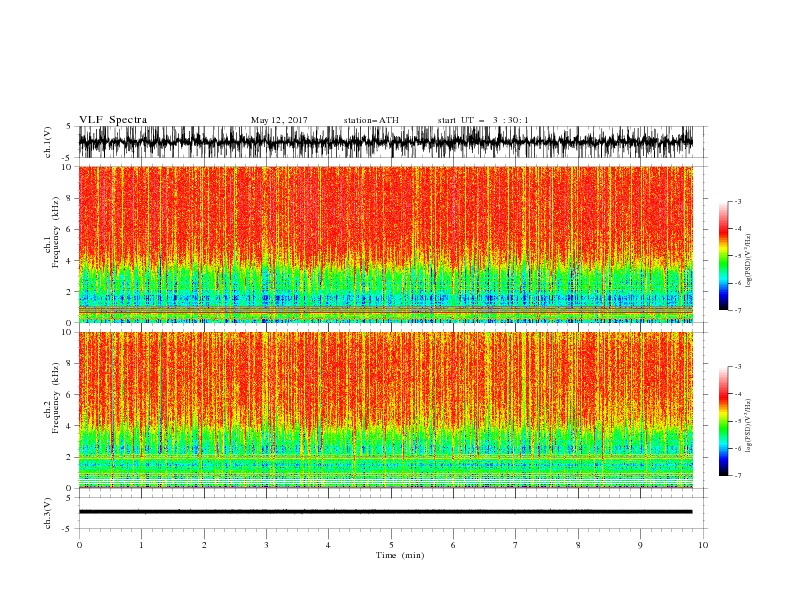Click inside the ch.2 spectrogram panel

tap(386, 410)
